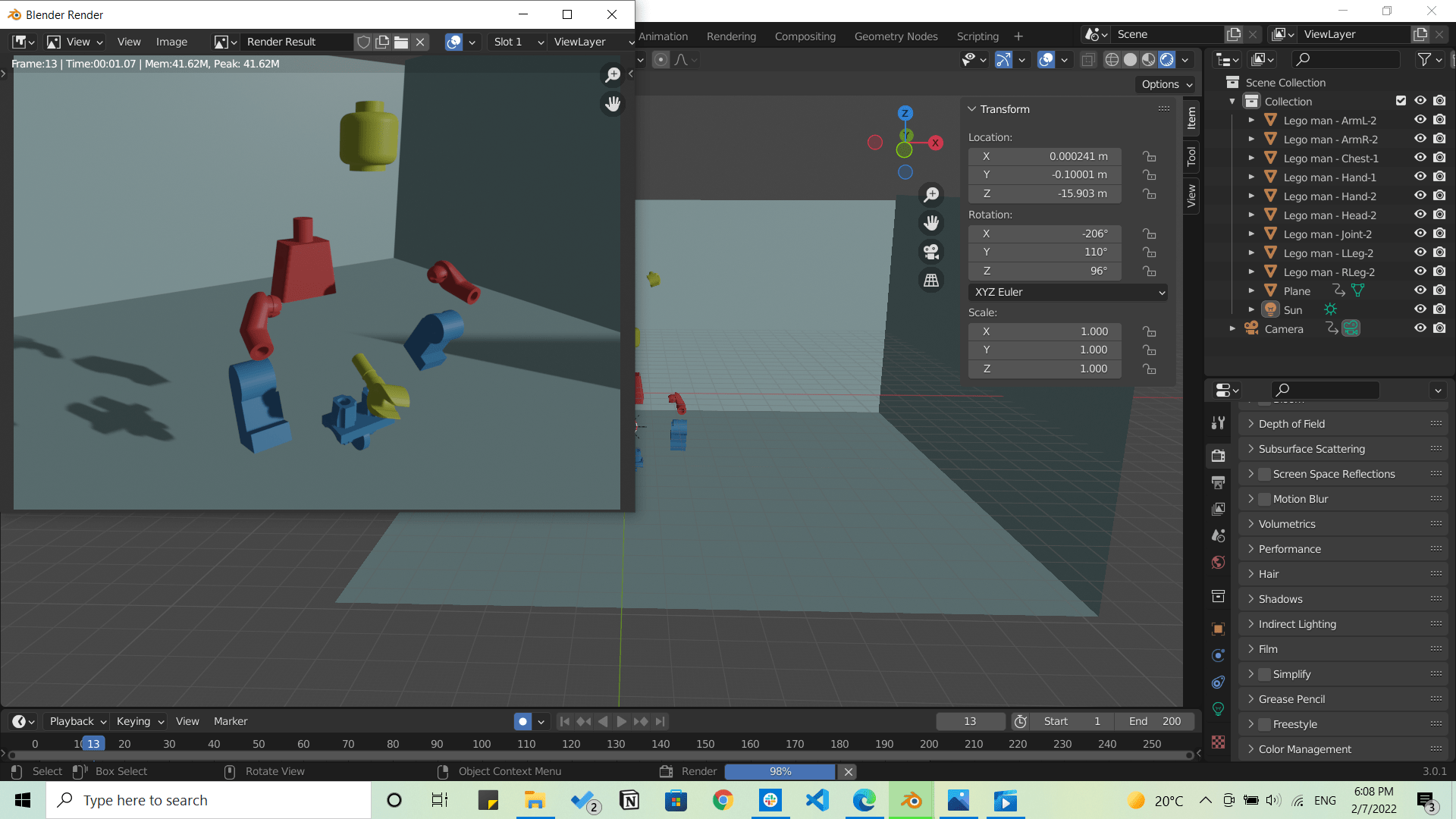Open File Explorer from the taskbar
The height and width of the screenshot is (819, 1456).
535,800
